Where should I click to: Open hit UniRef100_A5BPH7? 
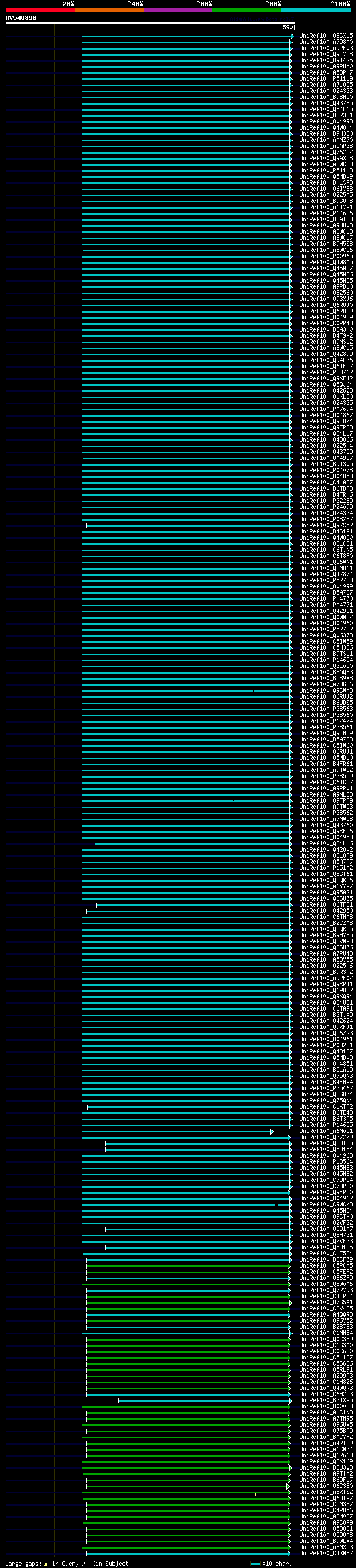click(x=325, y=72)
